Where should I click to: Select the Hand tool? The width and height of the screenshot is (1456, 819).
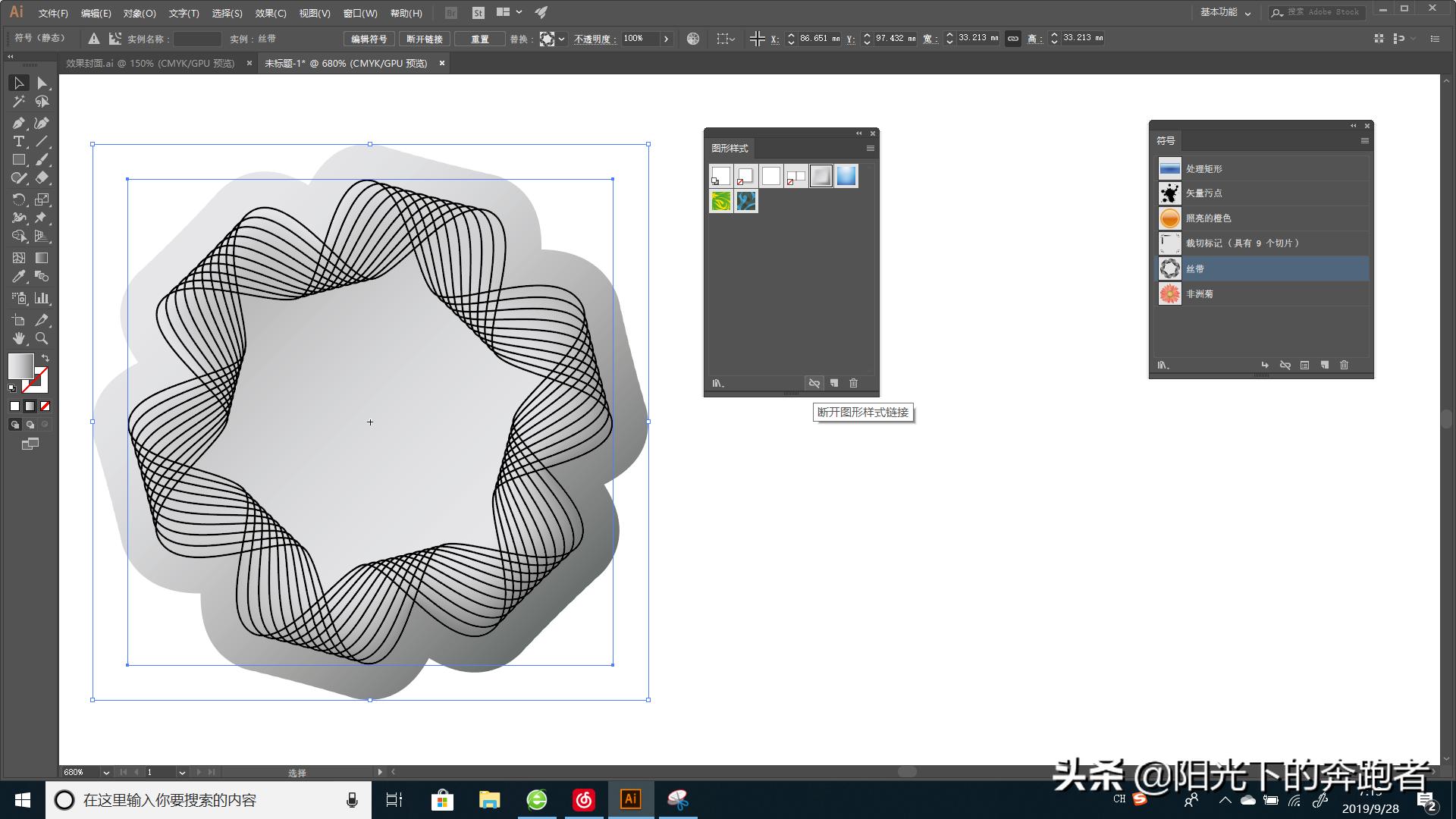(18, 339)
